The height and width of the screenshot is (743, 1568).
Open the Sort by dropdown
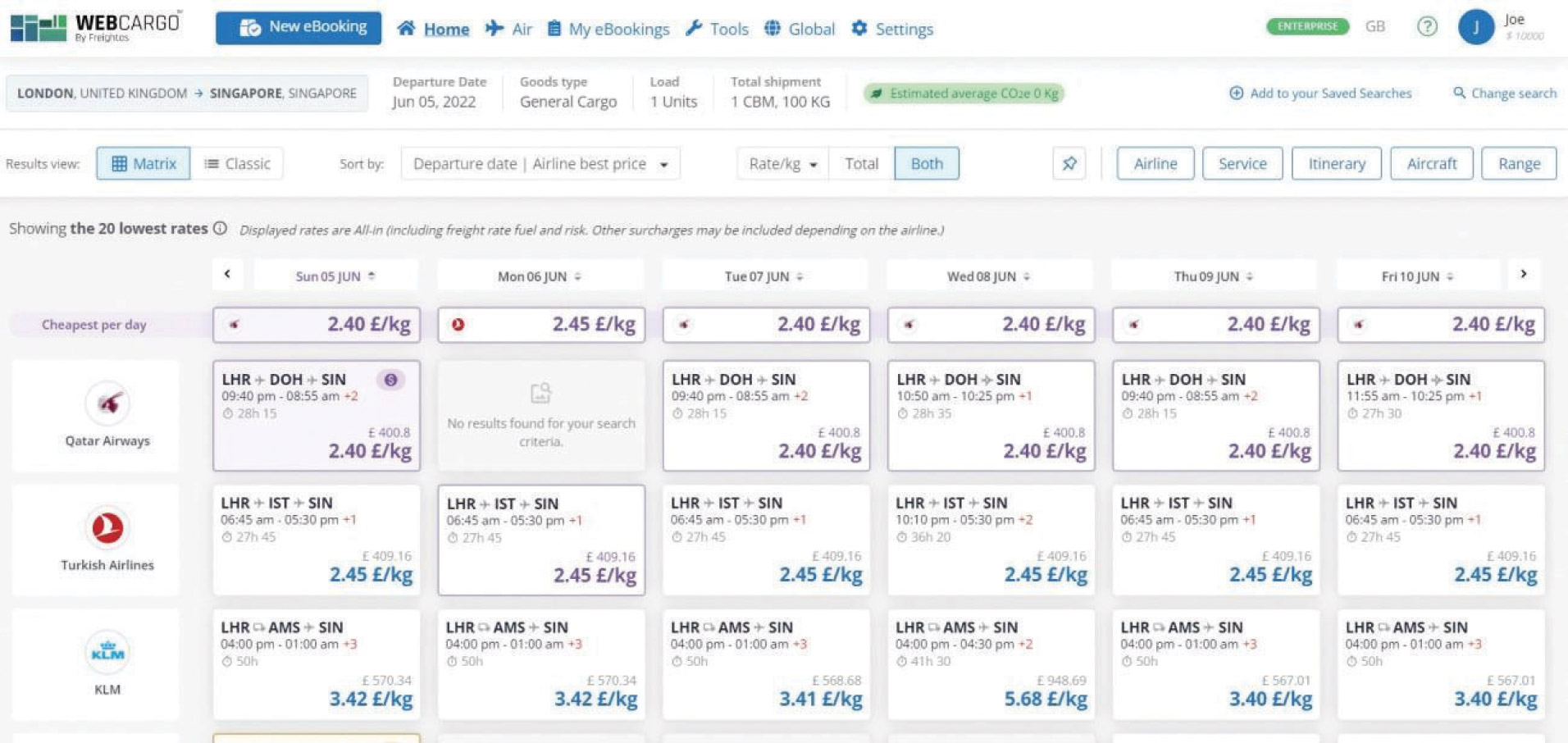(540, 163)
